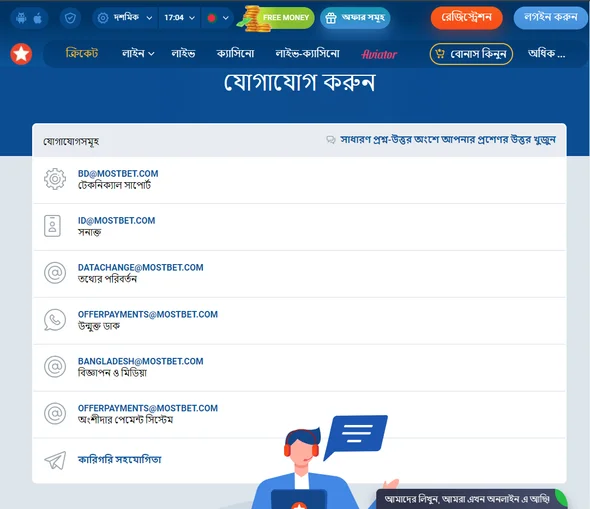Screen dimensions: 590x509
Task: Open the ক্যাসিনো menu item
Action: pyautogui.click(x=236, y=53)
